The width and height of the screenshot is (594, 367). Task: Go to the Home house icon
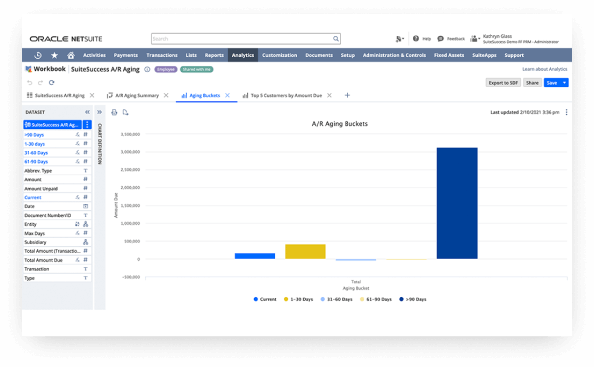[x=71, y=55]
